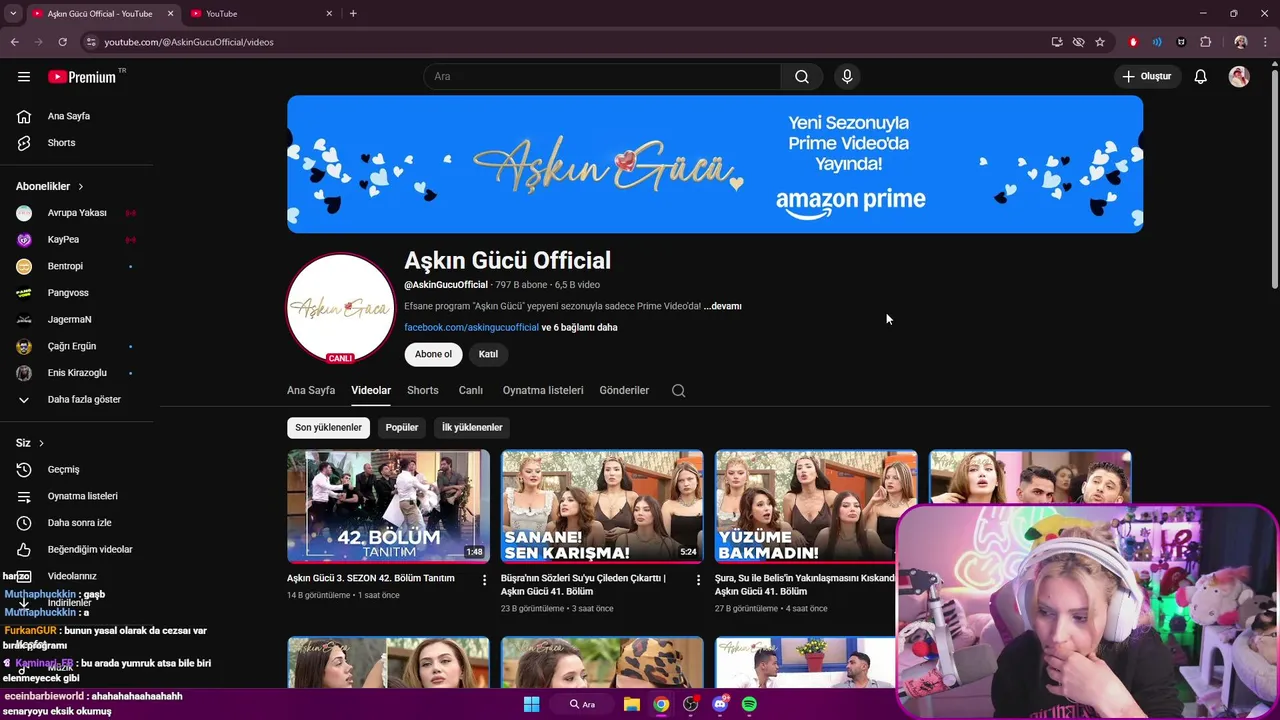Select the İlk yüklenenler filter chip

[x=472, y=428]
